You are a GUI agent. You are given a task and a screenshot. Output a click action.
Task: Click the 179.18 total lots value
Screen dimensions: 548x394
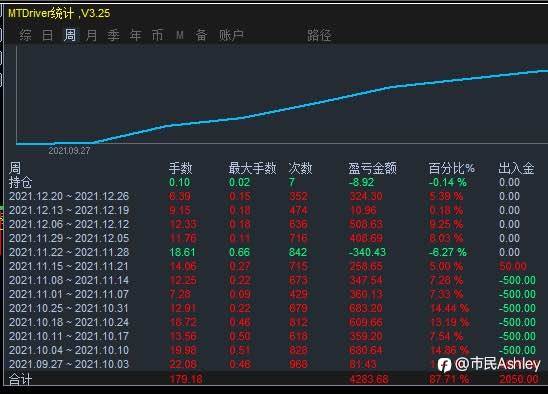point(186,379)
